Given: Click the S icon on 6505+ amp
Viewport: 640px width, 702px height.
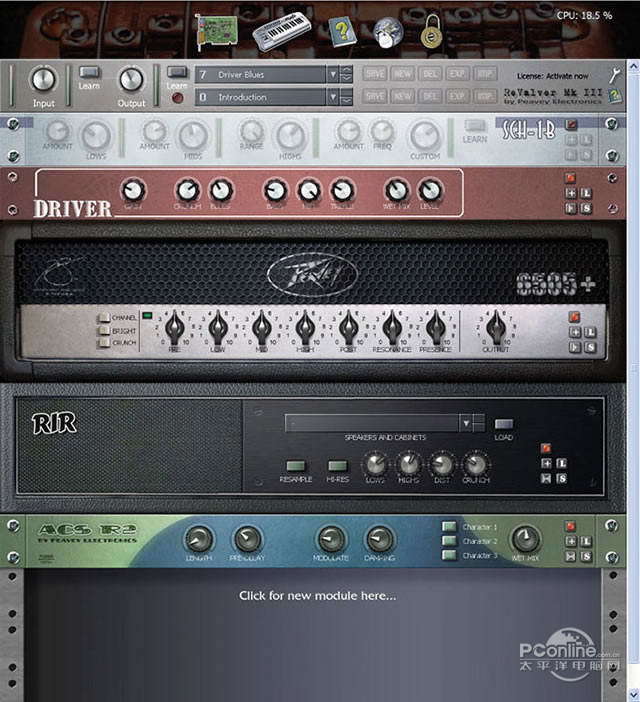Looking at the screenshot, I should (x=590, y=347).
